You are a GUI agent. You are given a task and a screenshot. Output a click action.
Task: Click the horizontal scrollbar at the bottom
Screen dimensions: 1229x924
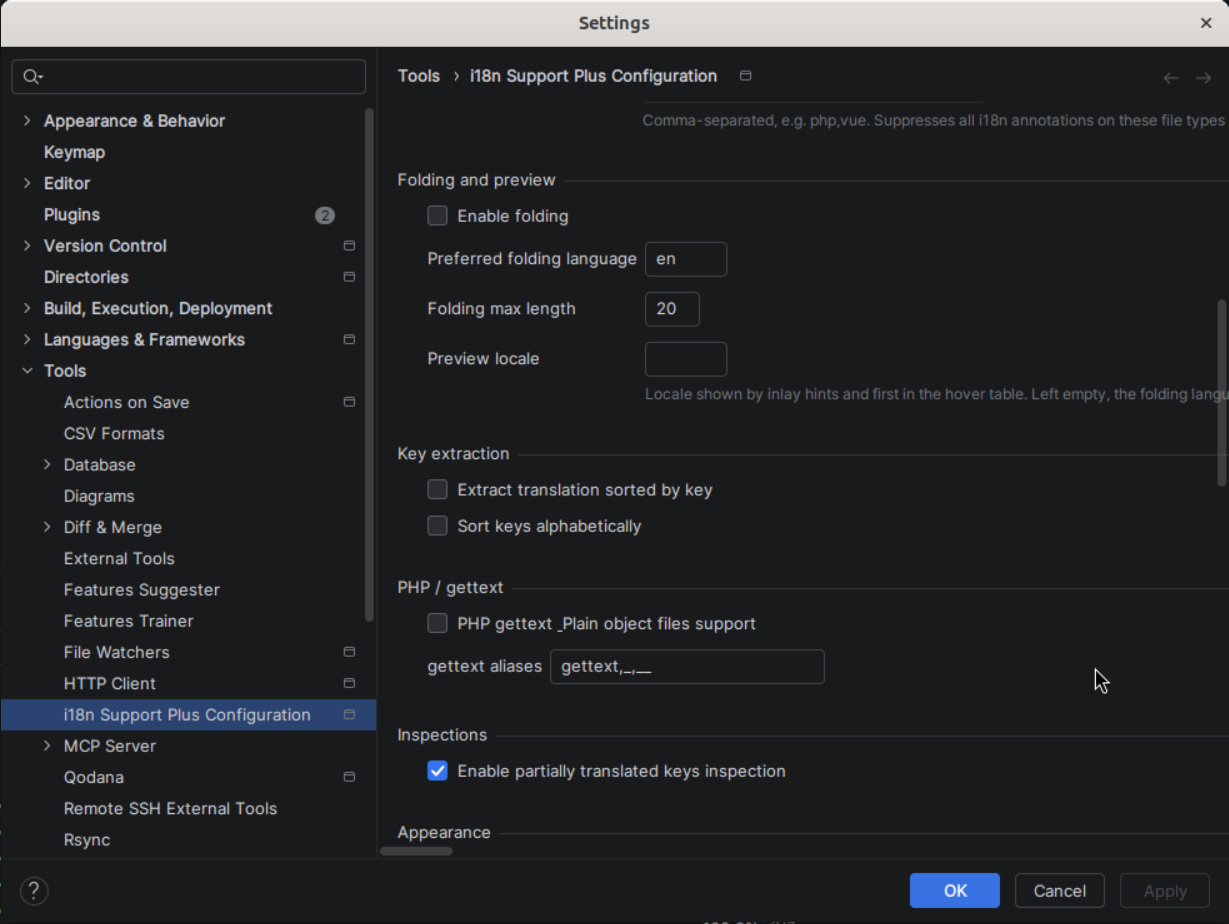tap(416, 852)
